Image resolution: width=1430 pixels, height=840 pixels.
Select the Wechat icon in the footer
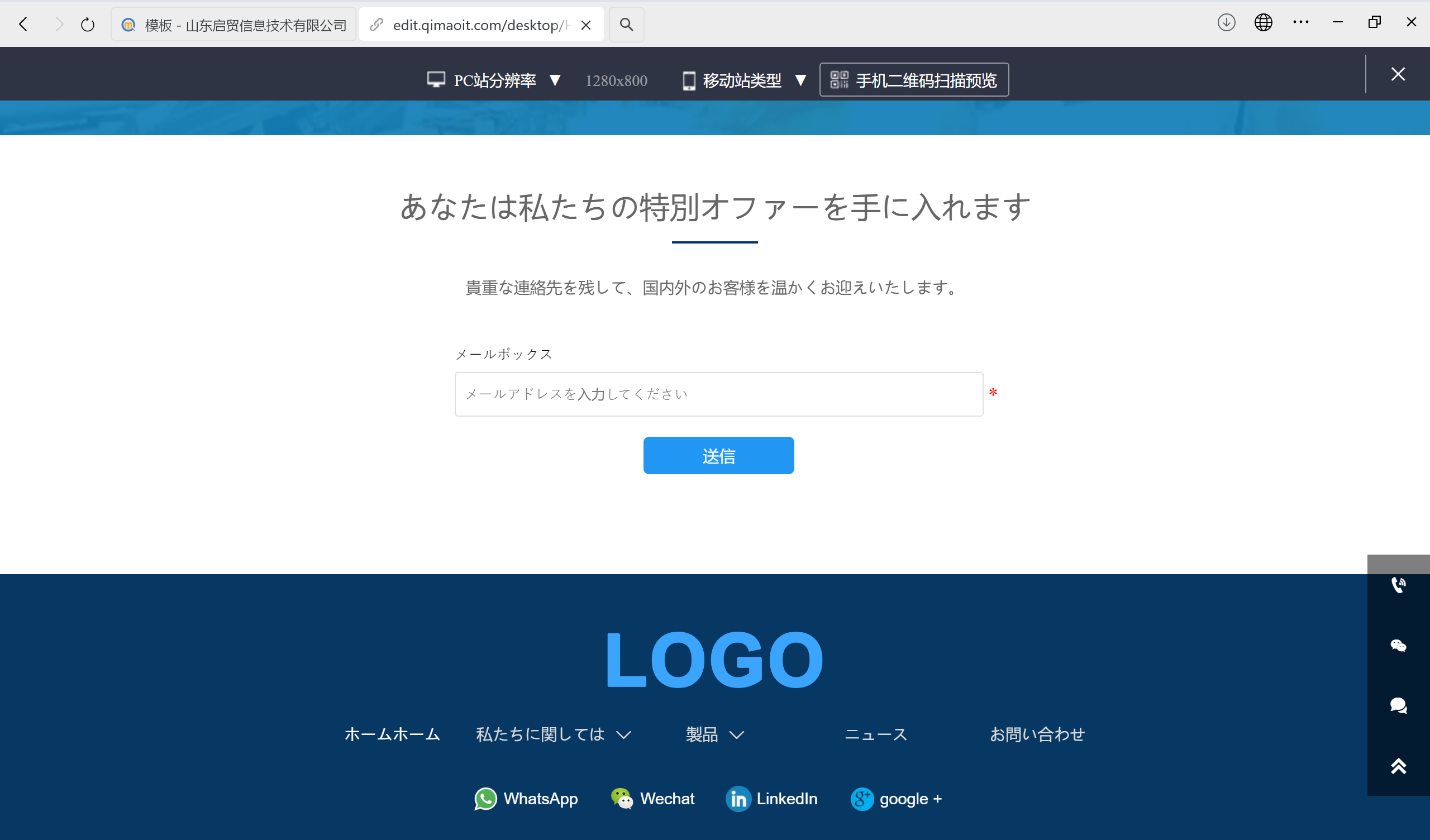click(622, 799)
